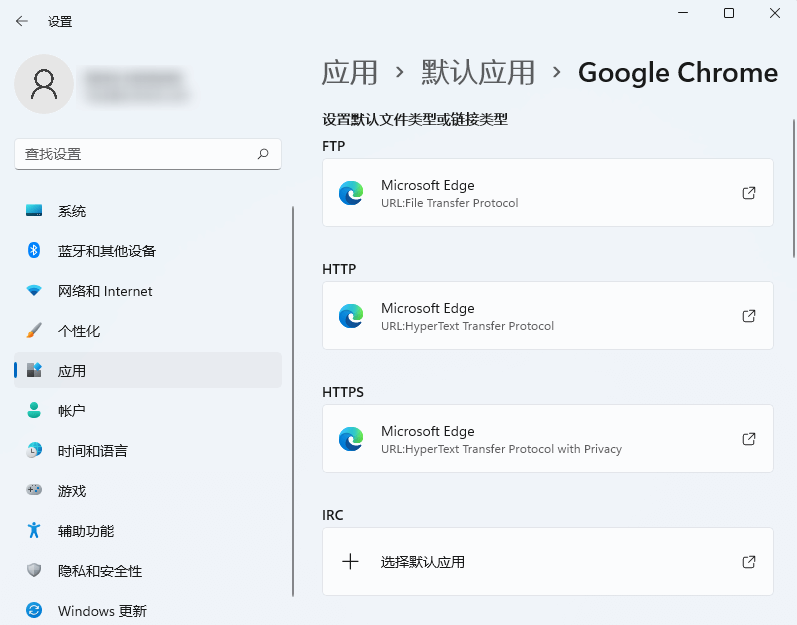Click the plus icon under IRC
This screenshot has width=797, height=625.
click(350, 561)
